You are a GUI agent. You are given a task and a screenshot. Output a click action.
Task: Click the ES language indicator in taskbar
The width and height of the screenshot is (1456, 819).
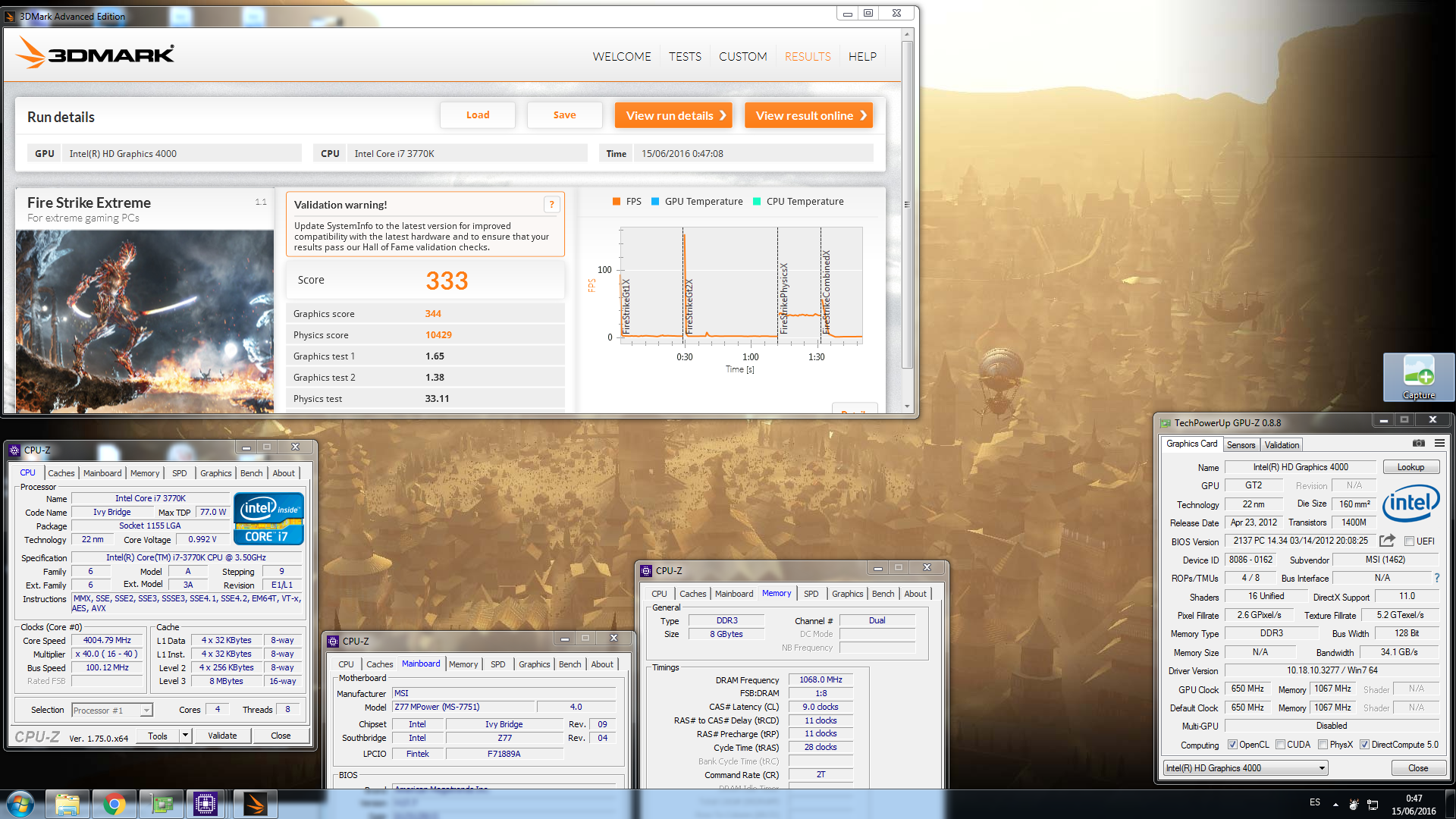point(1315,802)
